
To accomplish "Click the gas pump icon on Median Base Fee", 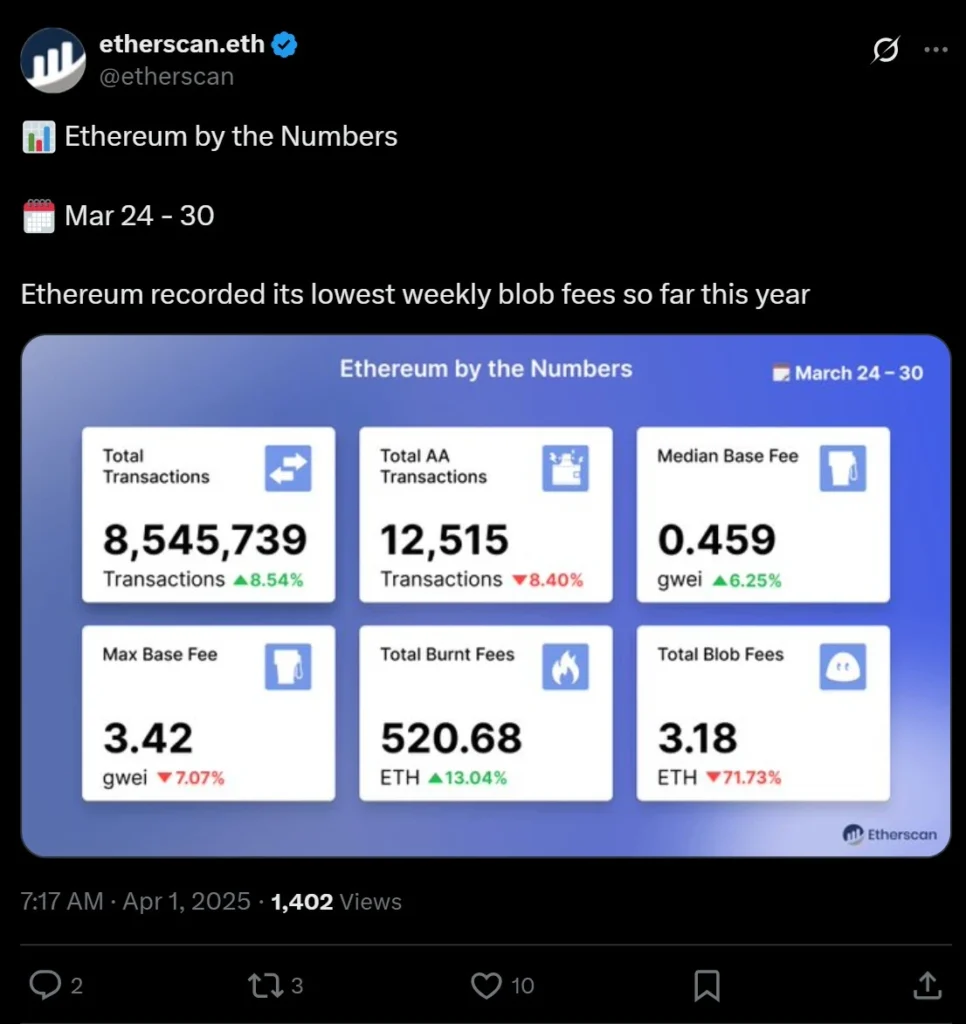I will click(x=844, y=468).
